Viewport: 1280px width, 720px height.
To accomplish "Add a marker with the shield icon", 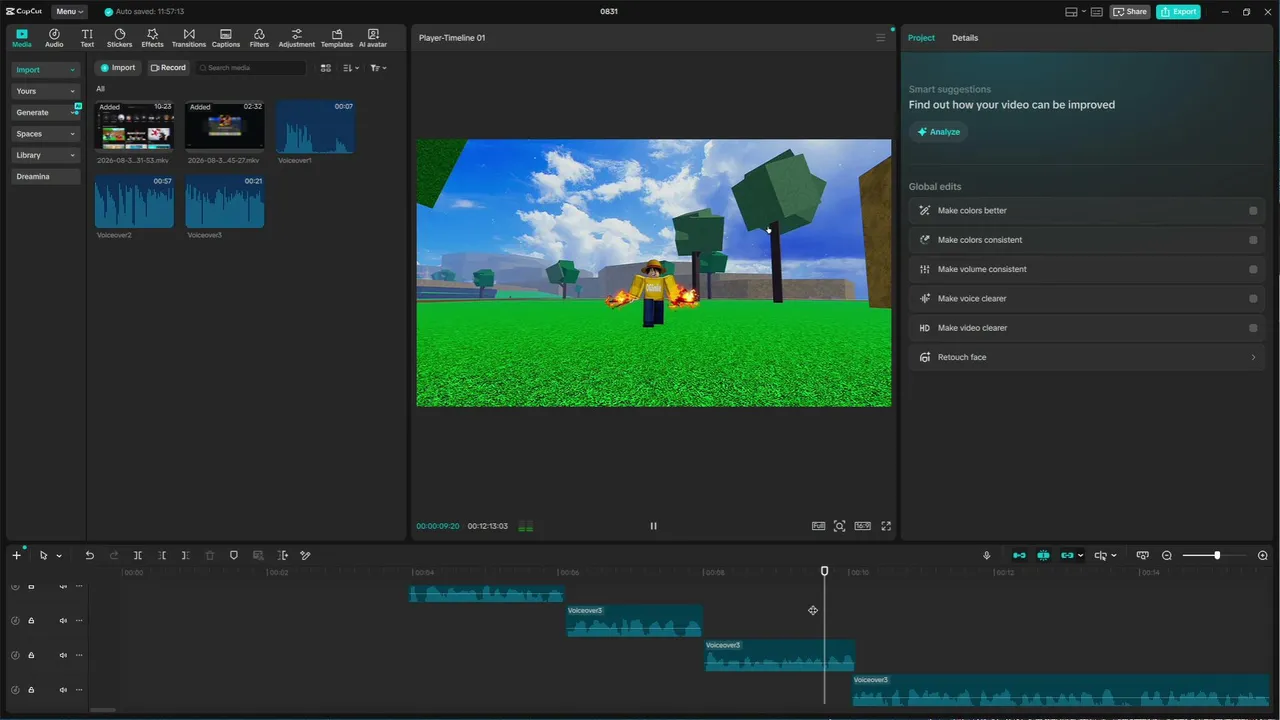I will pyautogui.click(x=234, y=555).
